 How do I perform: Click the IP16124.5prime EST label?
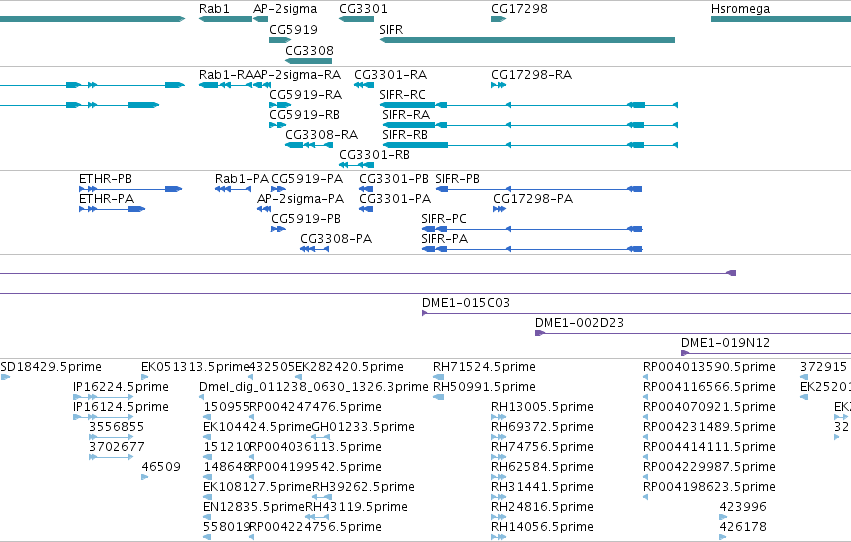[x=120, y=407]
